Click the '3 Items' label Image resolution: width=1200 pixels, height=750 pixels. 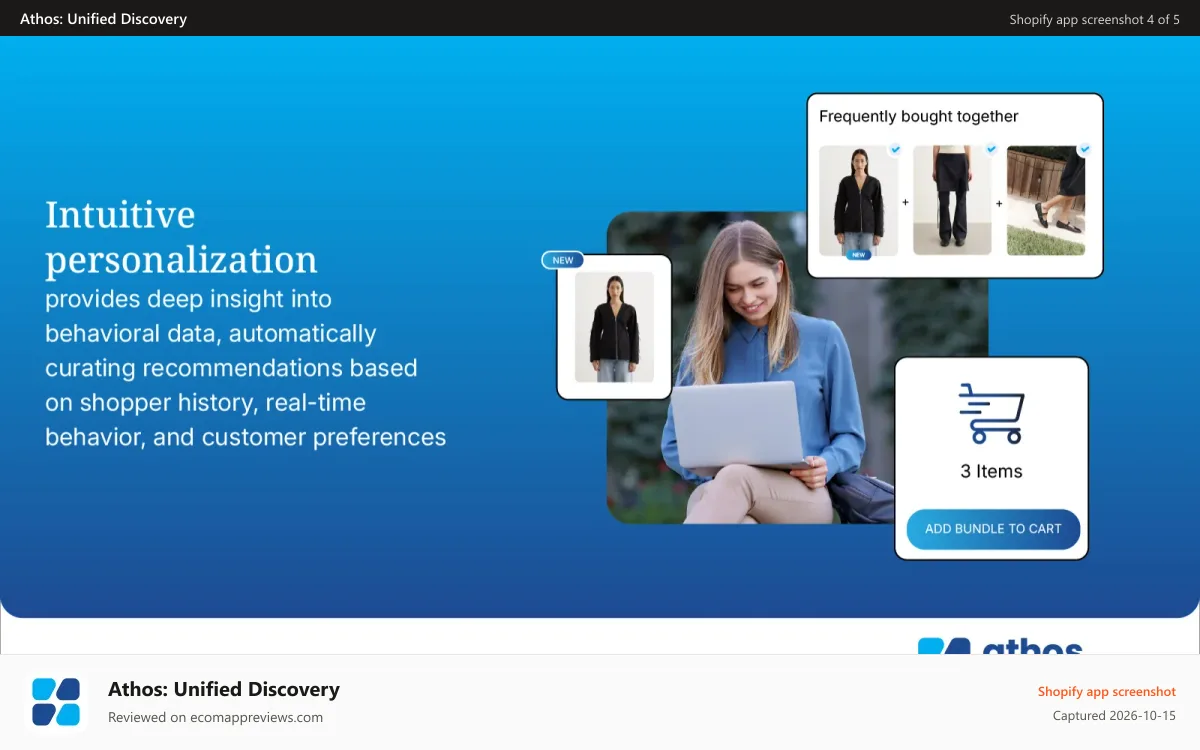click(x=991, y=471)
